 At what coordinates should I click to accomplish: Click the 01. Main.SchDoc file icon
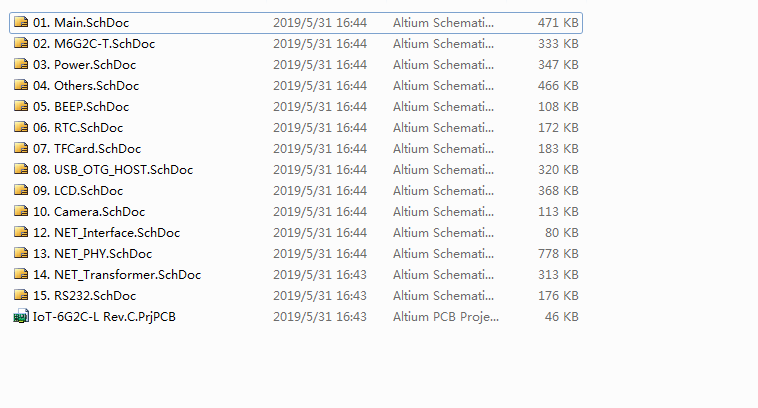click(x=21, y=22)
